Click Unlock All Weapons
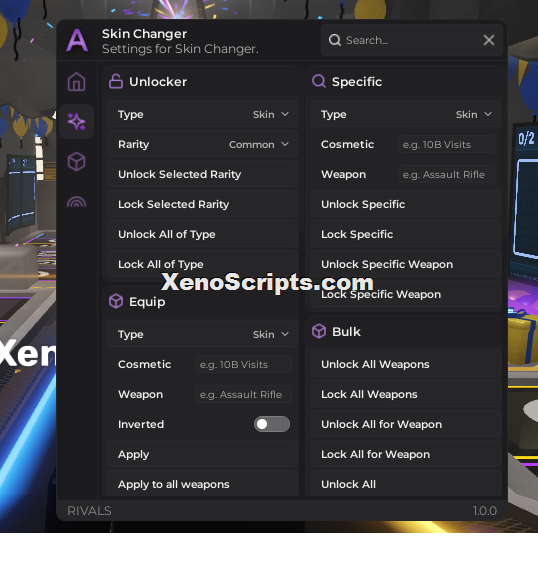Viewport: 538px width, 563px height. pos(405,364)
